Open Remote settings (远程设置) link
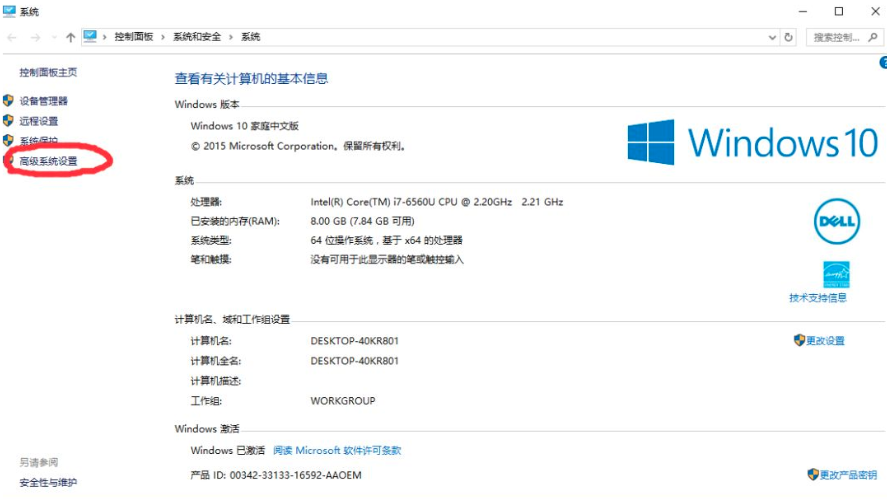887x499 pixels. click(x=38, y=121)
